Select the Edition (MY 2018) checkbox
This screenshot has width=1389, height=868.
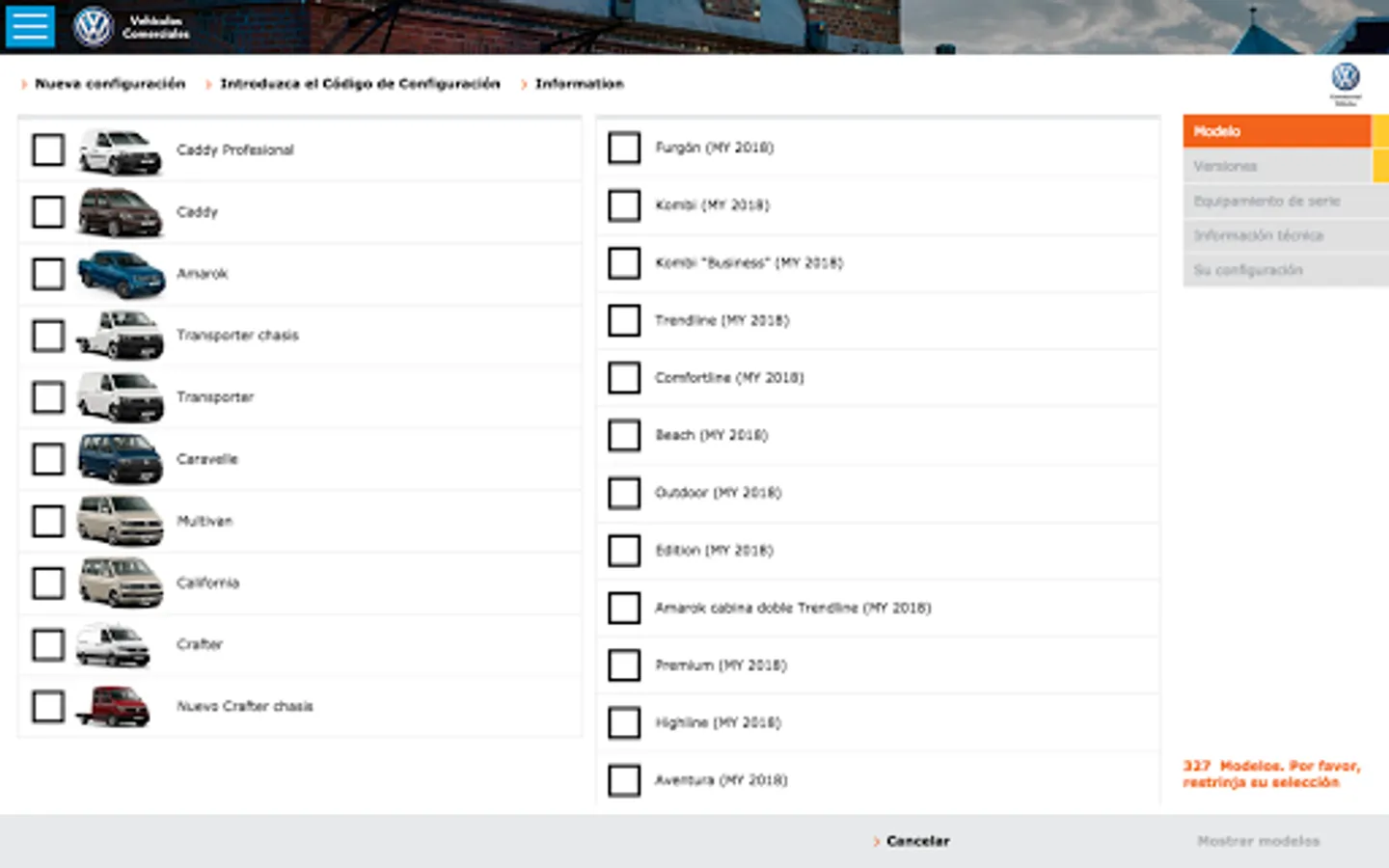coord(624,551)
